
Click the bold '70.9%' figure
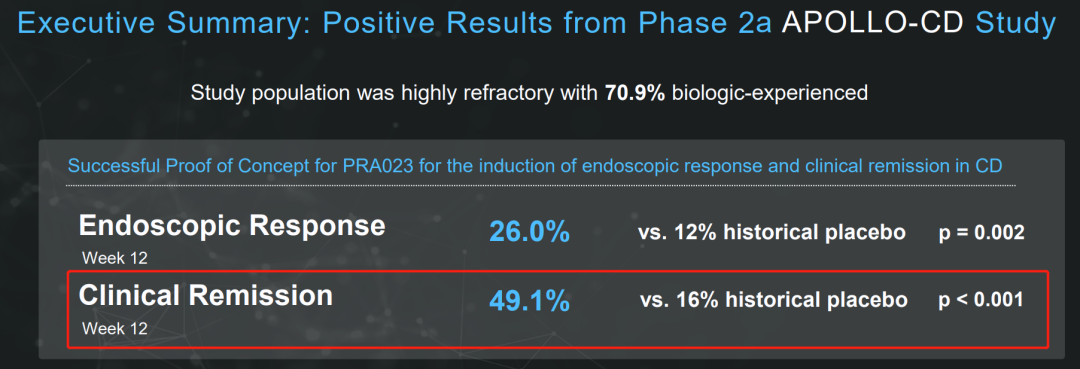(x=635, y=93)
